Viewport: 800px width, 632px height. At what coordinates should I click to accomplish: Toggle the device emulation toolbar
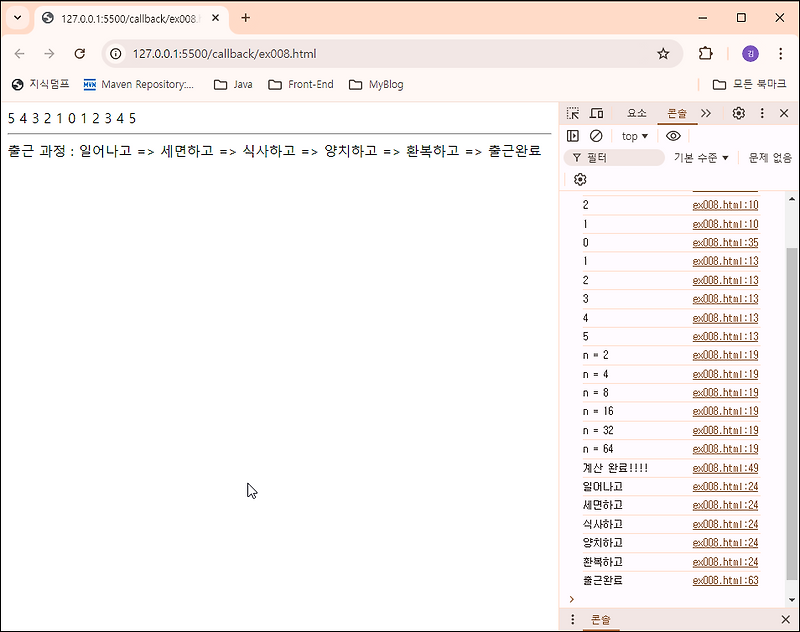pos(596,113)
